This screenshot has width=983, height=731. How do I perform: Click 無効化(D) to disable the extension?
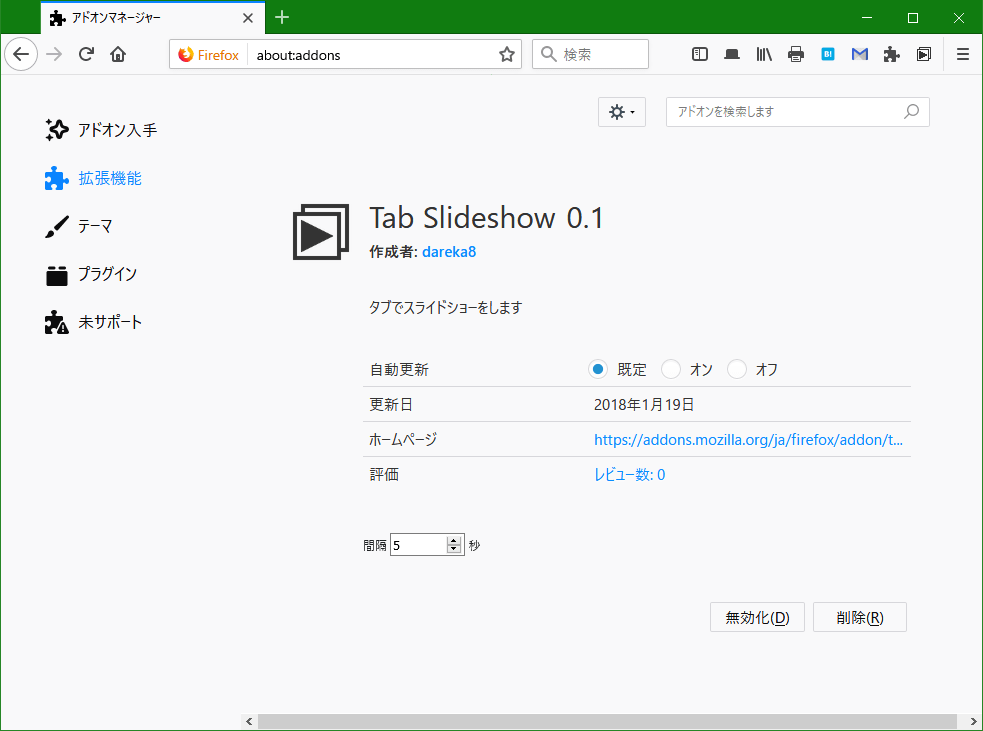(757, 618)
